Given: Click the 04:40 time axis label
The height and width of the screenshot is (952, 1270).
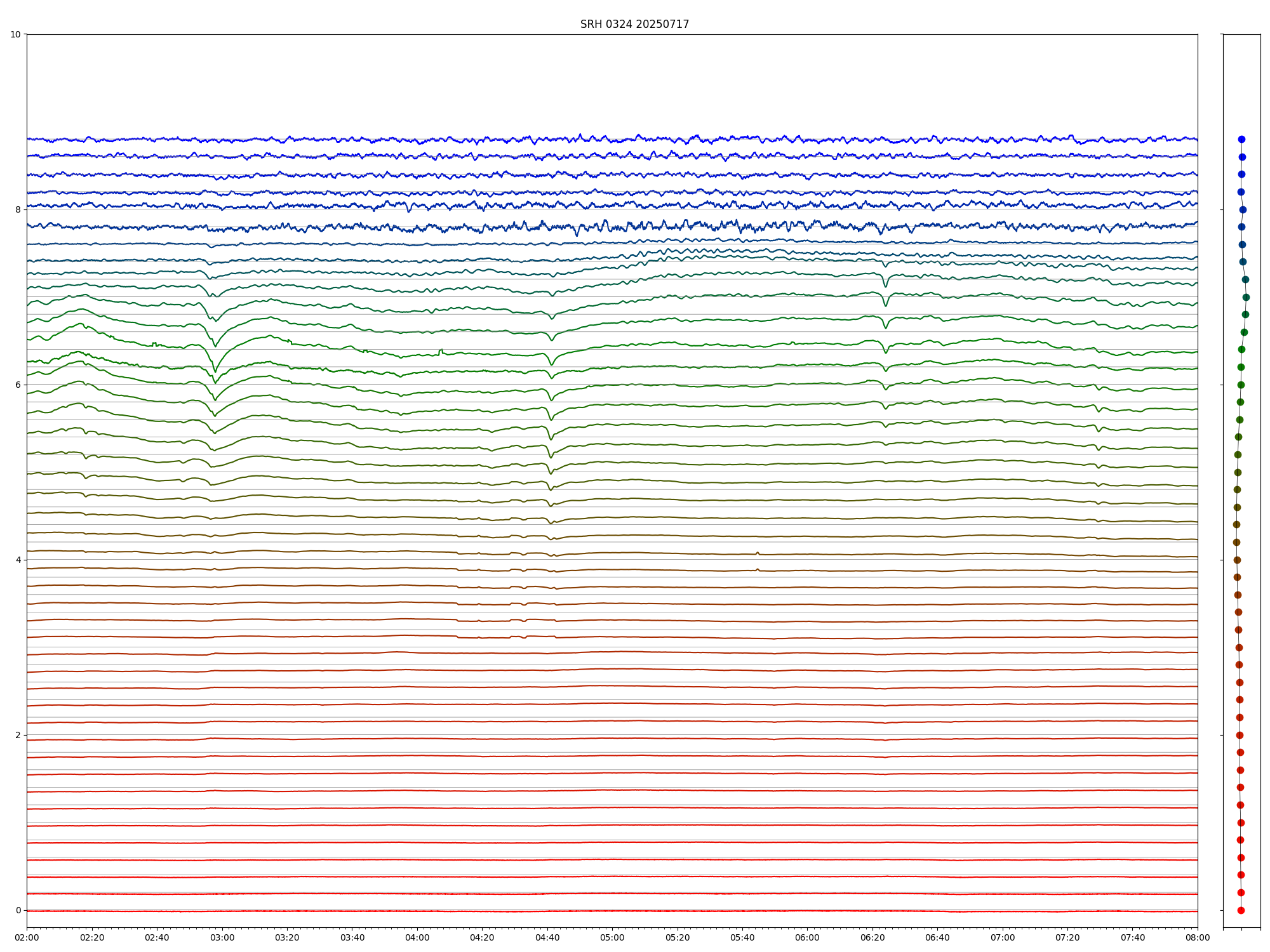Looking at the screenshot, I should 547,938.
